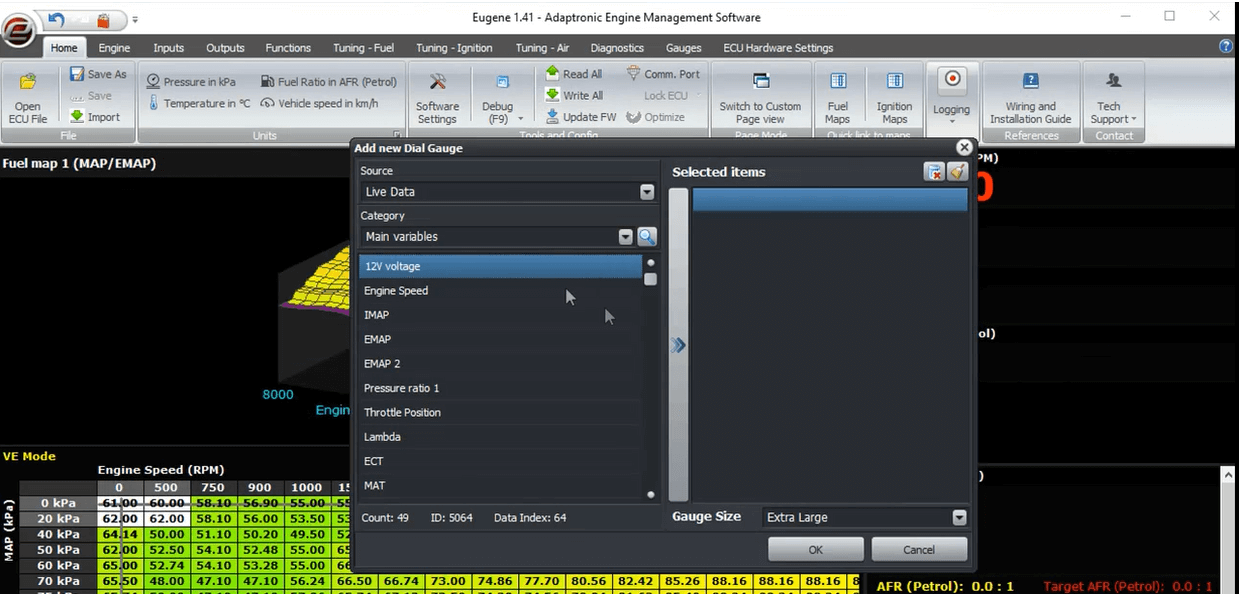Open Tech Support menu
Image resolution: width=1239 pixels, height=594 pixels.
(x=1113, y=98)
